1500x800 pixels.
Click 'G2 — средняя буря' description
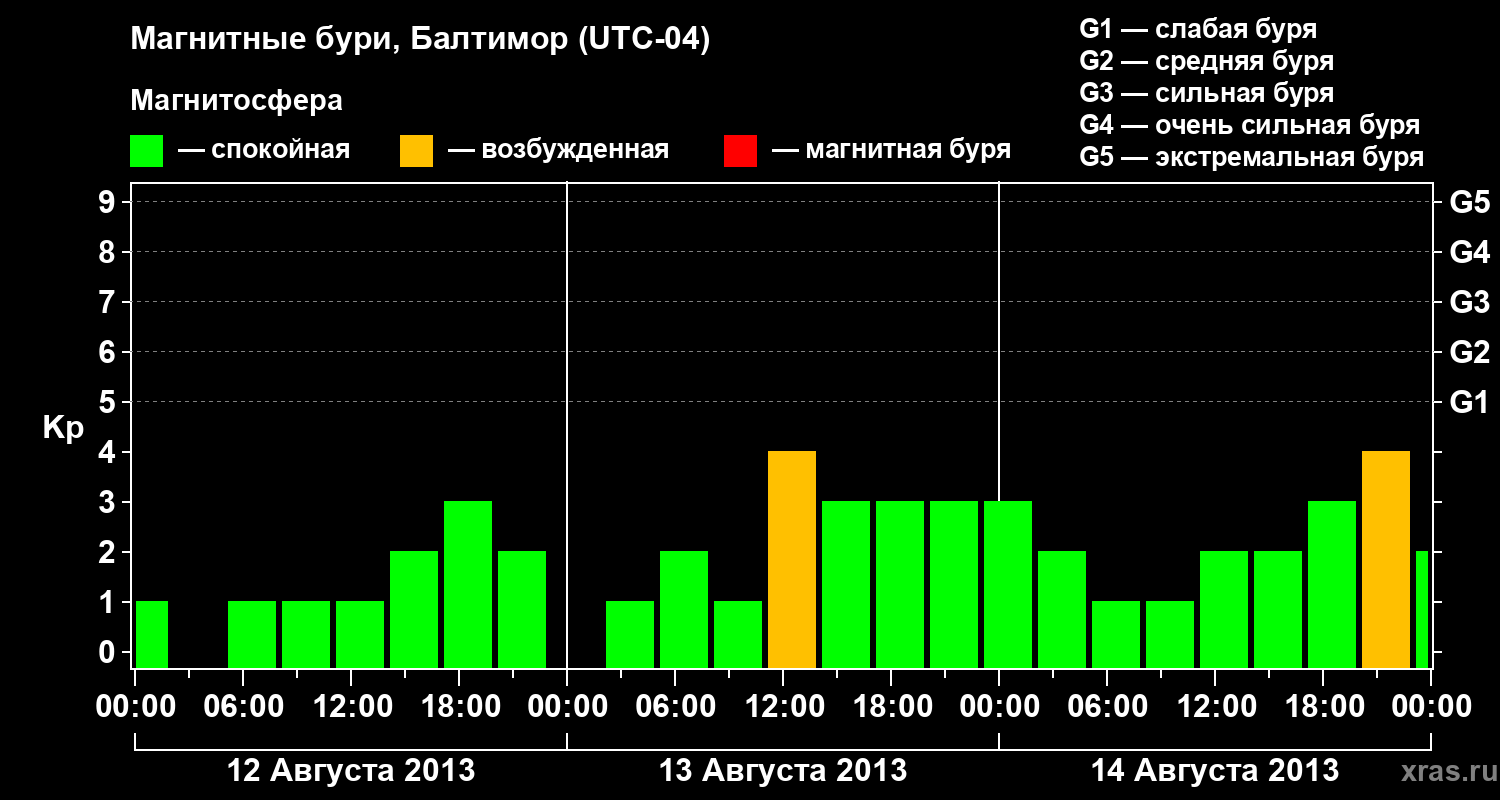(1207, 61)
